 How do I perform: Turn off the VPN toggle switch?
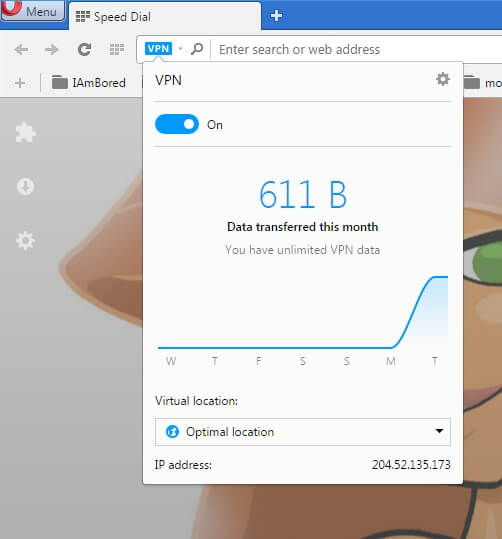coord(177,124)
